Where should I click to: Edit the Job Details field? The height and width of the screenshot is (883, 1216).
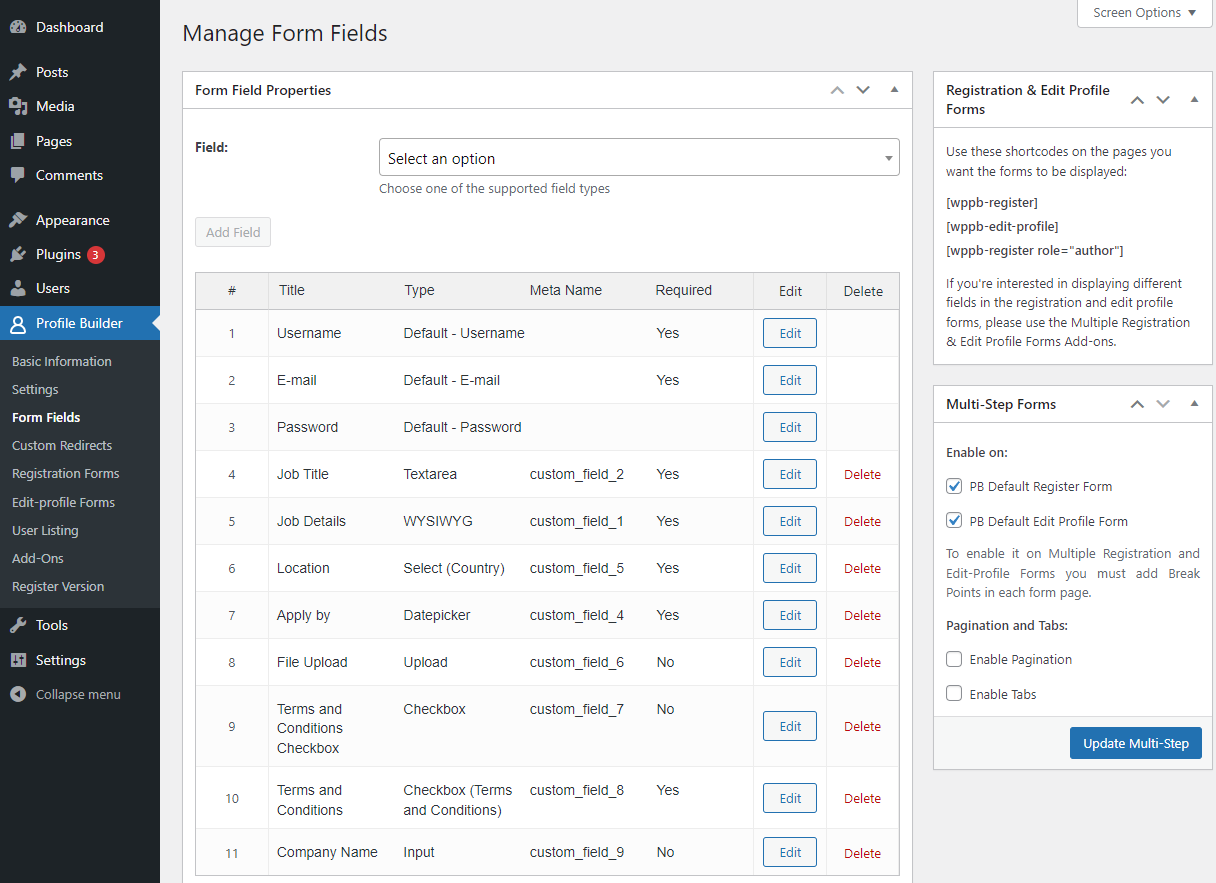tap(790, 521)
